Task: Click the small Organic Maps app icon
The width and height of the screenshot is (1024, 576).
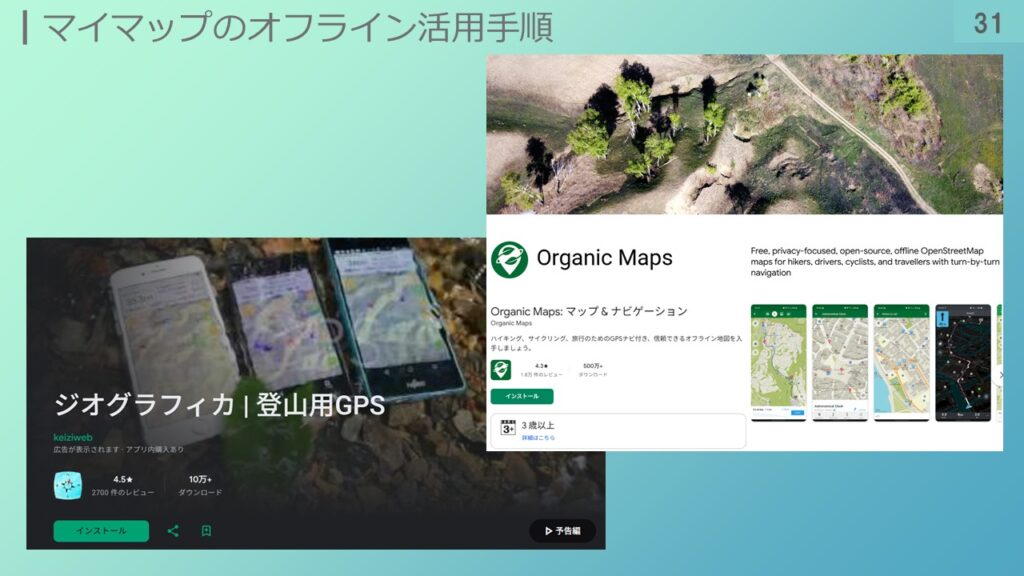Action: tap(501, 370)
